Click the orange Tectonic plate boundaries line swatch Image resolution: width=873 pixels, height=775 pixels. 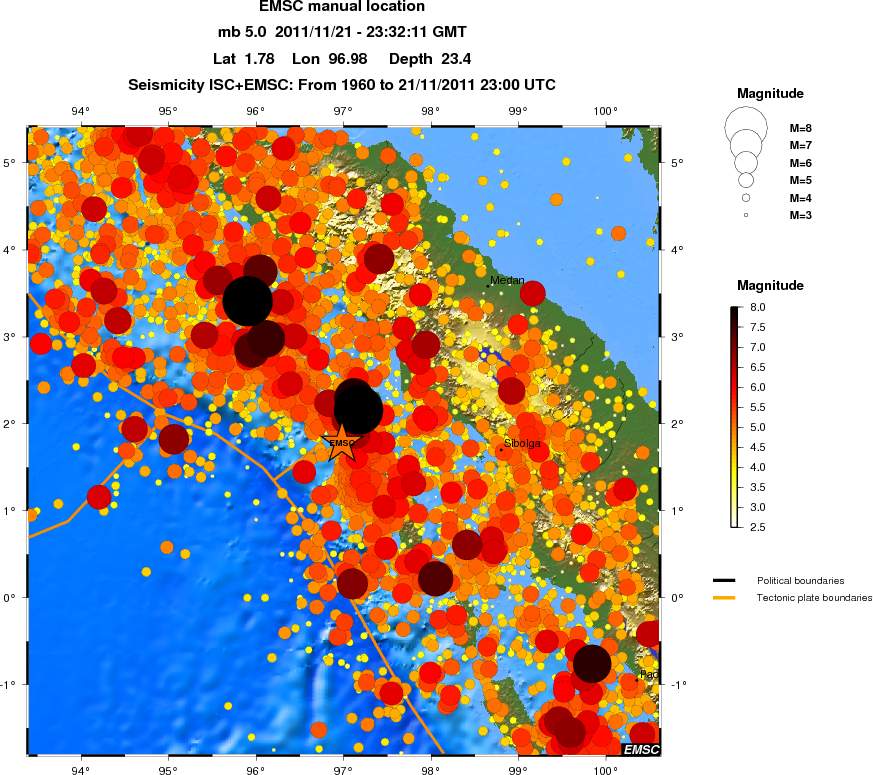pyautogui.click(x=724, y=598)
